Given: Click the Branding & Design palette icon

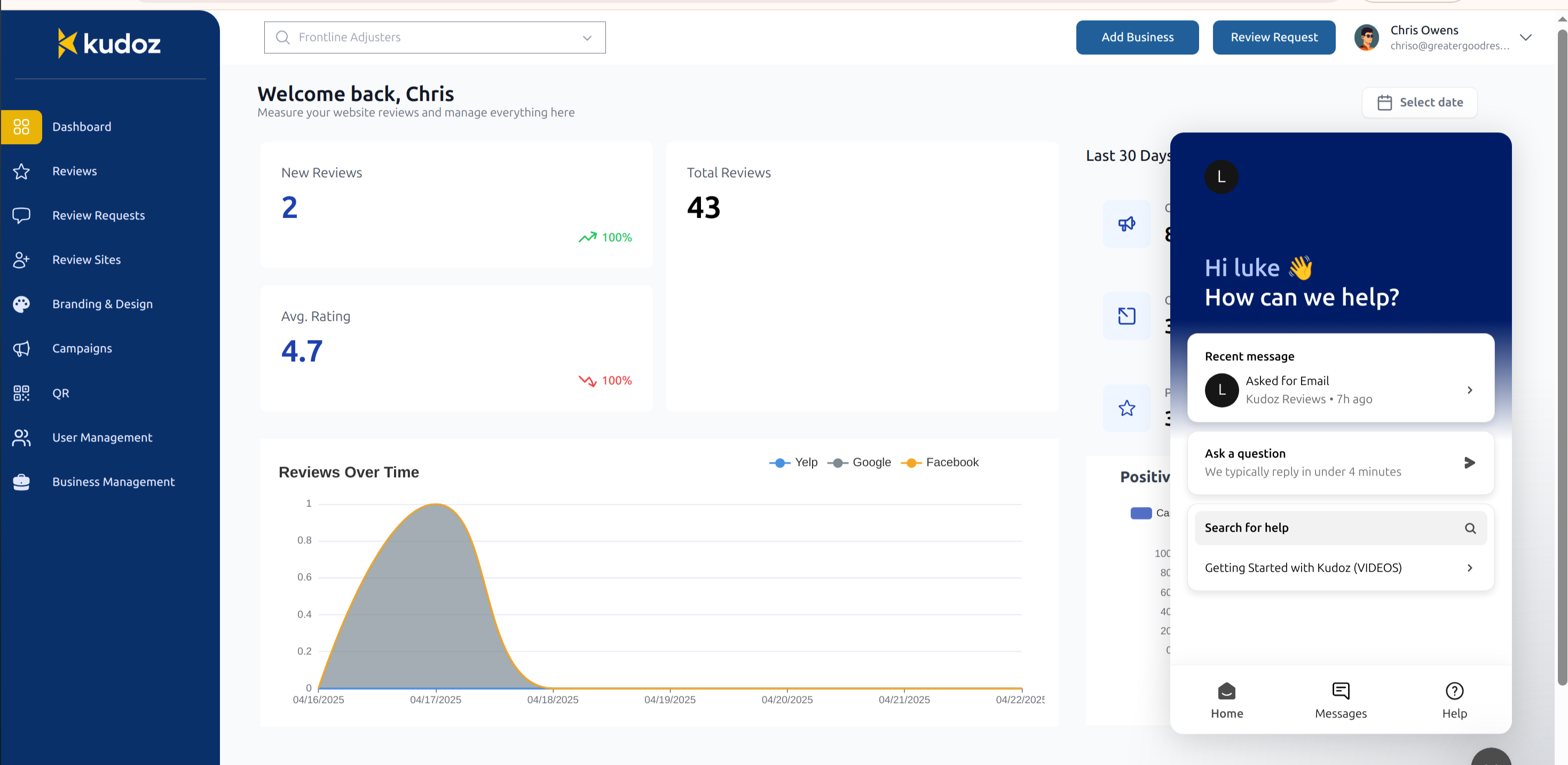Looking at the screenshot, I should [21, 304].
